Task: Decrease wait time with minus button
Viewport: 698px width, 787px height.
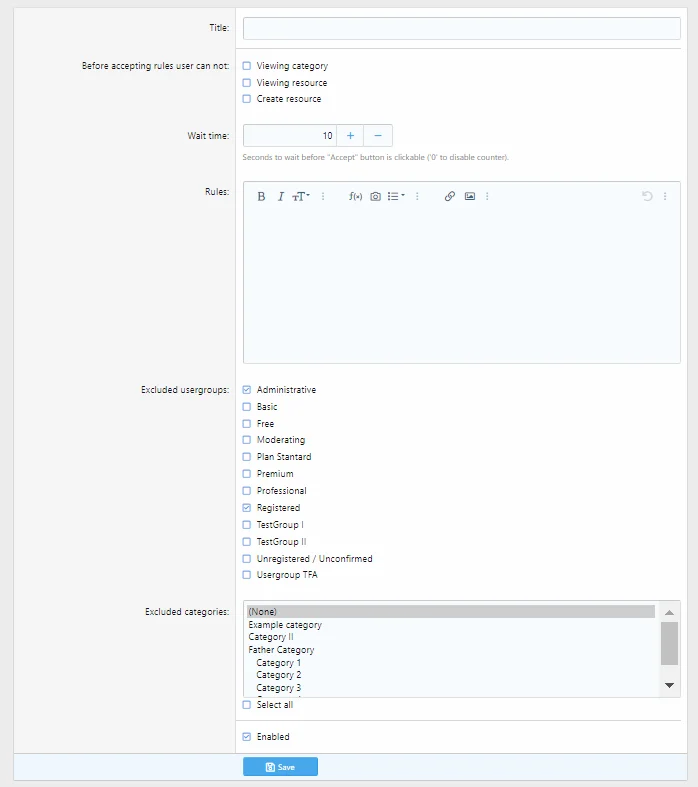Action: pos(378,136)
